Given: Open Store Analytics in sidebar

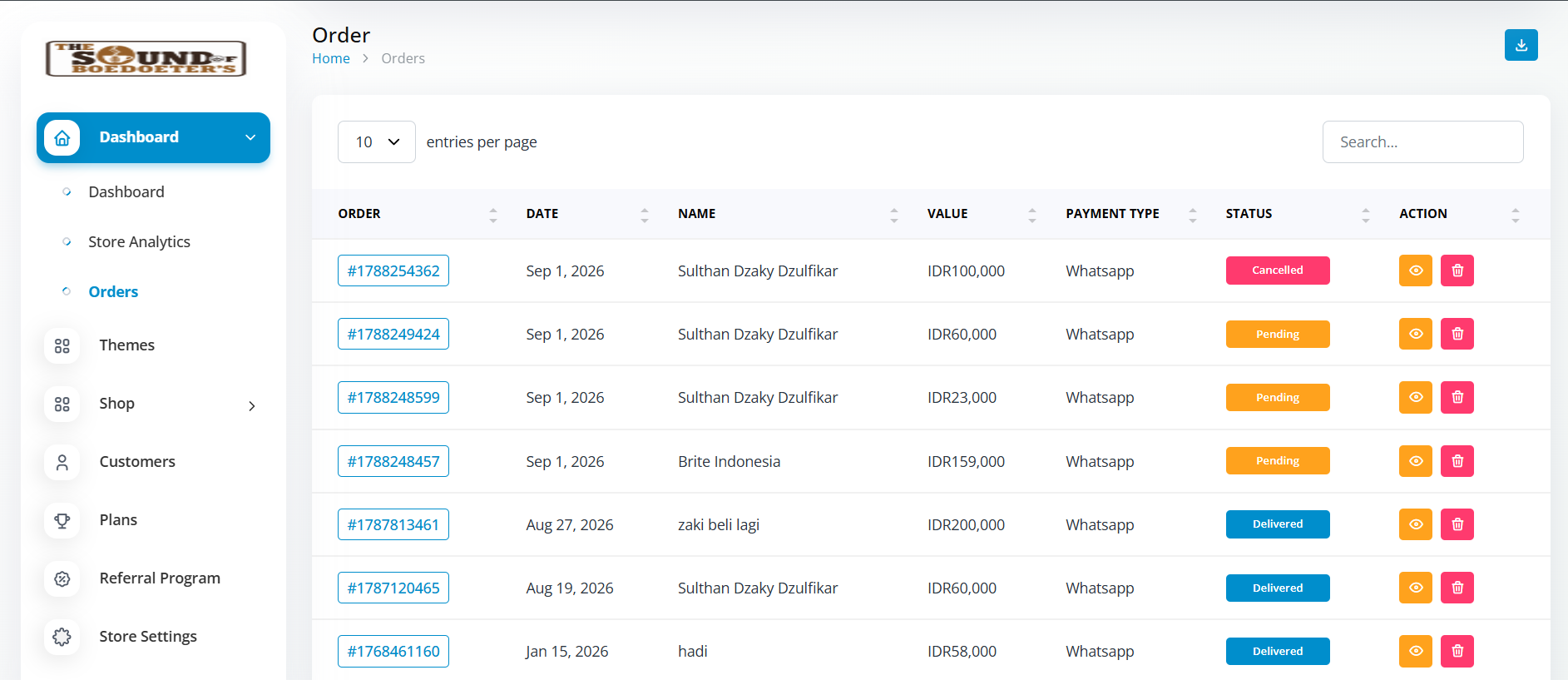Looking at the screenshot, I should coord(139,241).
